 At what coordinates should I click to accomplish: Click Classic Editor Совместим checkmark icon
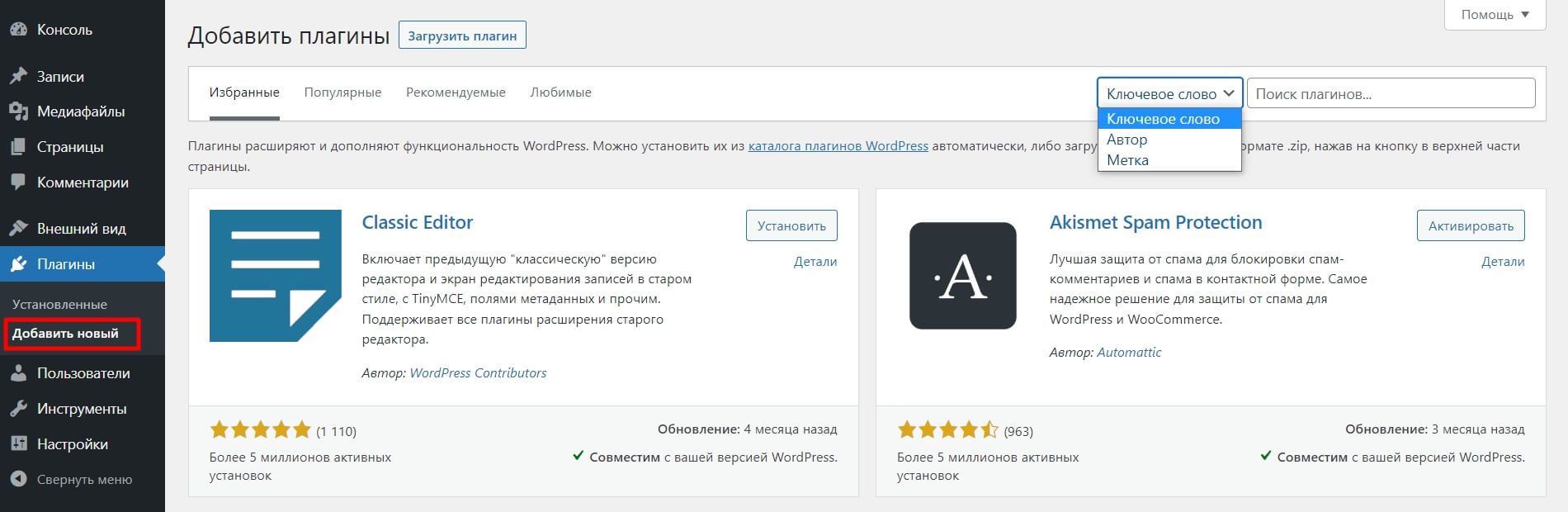coord(579,456)
